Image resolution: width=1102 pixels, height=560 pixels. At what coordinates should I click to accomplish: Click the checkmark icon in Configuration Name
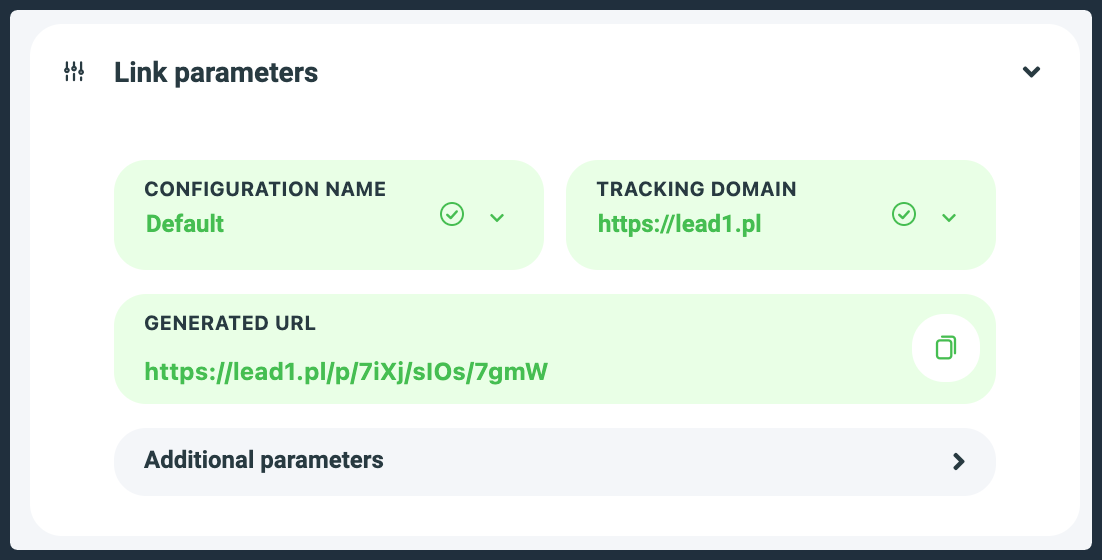tap(452, 215)
